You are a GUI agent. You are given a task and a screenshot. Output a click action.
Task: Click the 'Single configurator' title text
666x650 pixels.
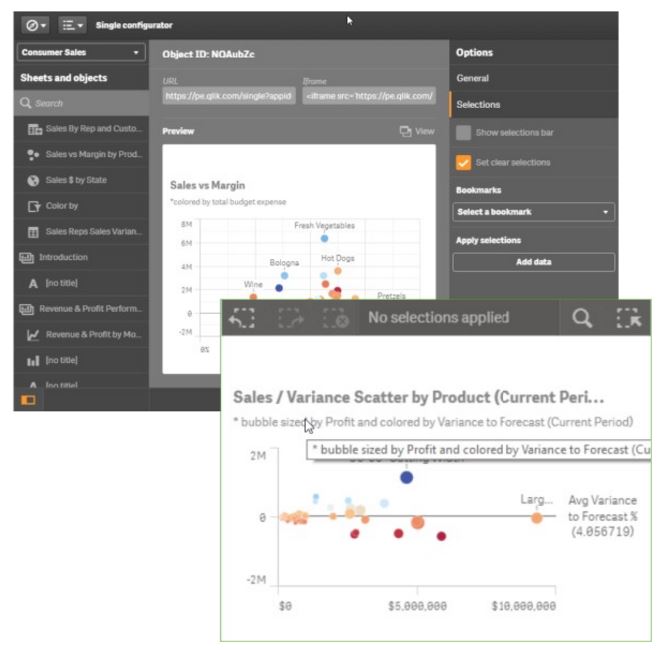(x=134, y=25)
